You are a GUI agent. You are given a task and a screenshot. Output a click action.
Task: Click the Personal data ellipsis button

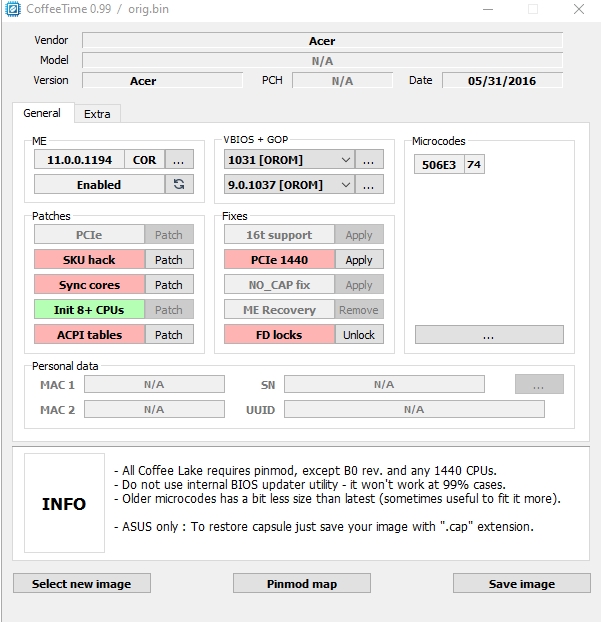tap(539, 384)
